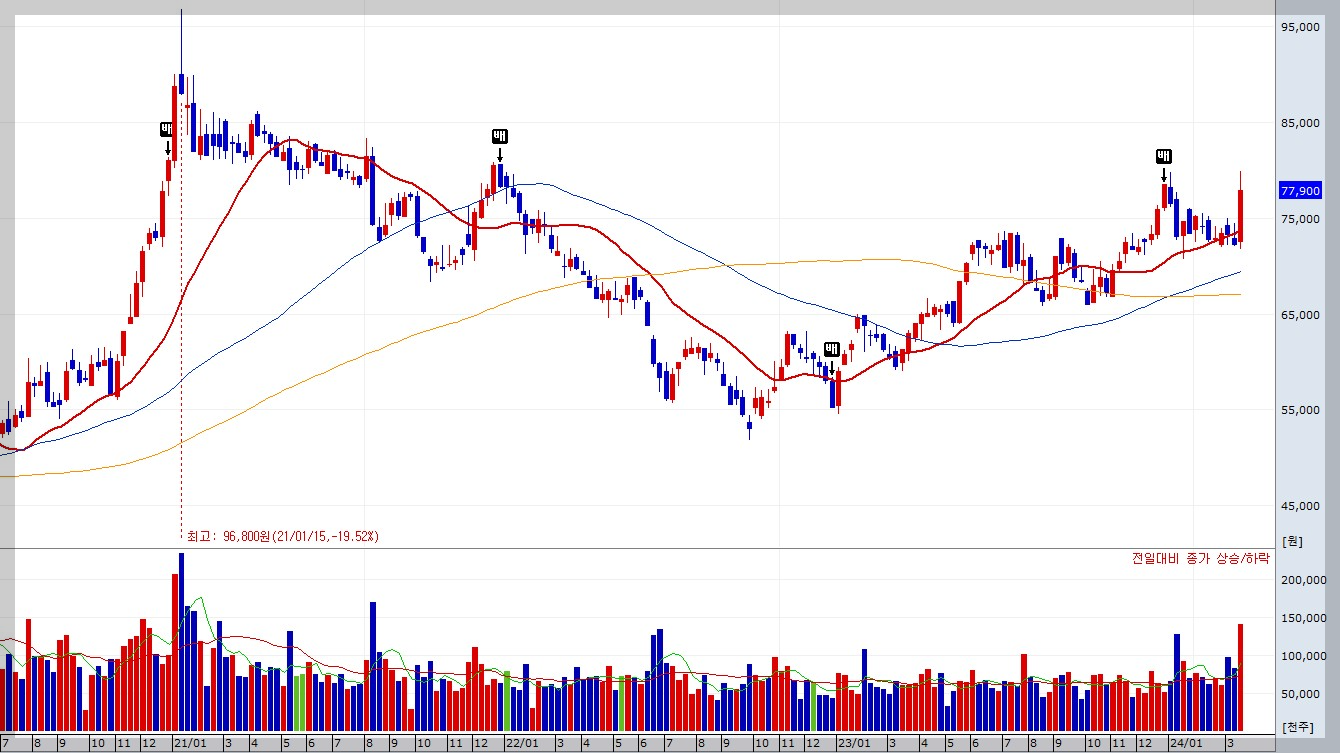The width and height of the screenshot is (1340, 753).
Task: Click the 95,000 price axis label
Action: pos(1301,28)
